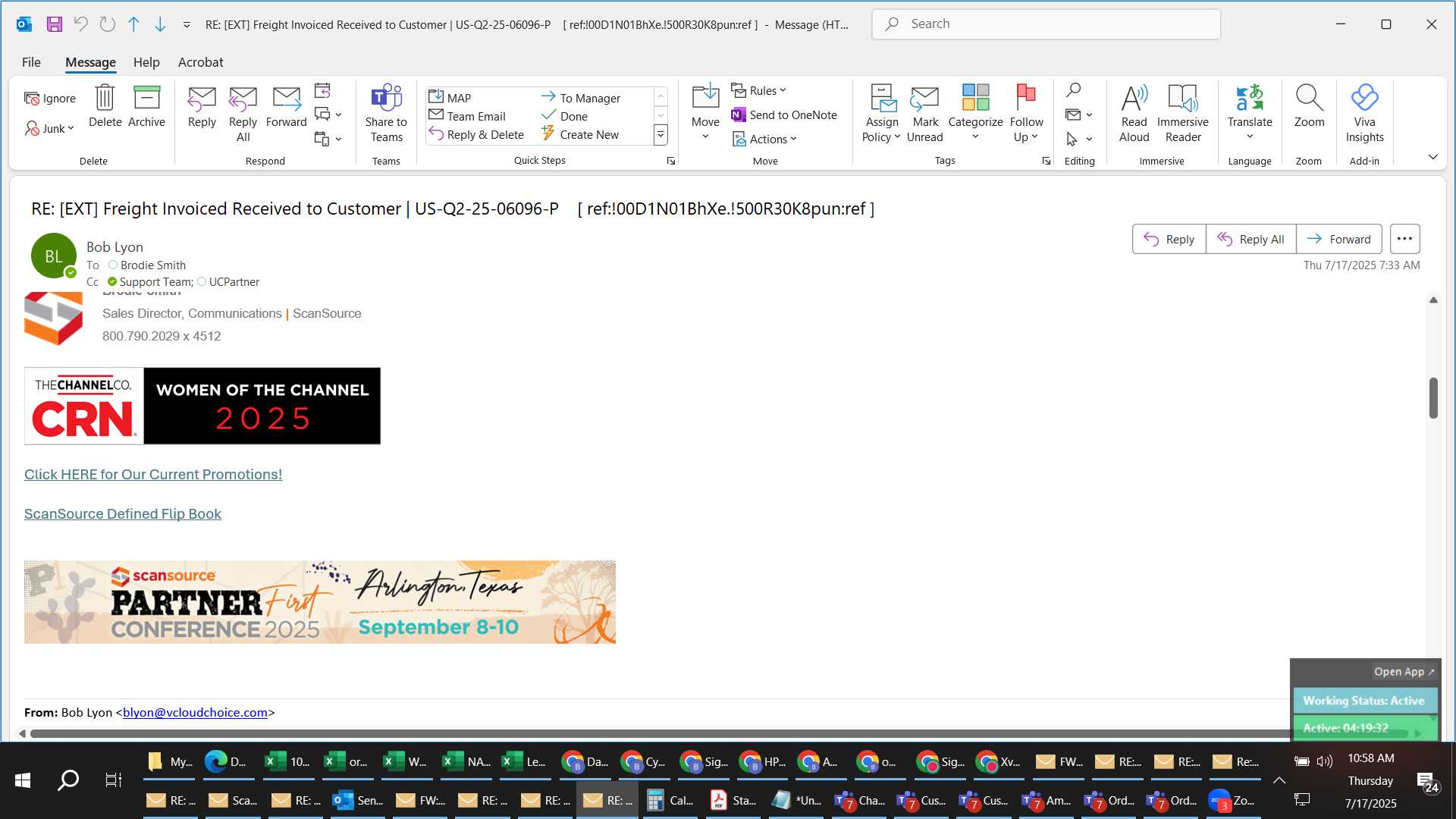Archive the message
This screenshot has height=819, width=1456.
(x=146, y=106)
